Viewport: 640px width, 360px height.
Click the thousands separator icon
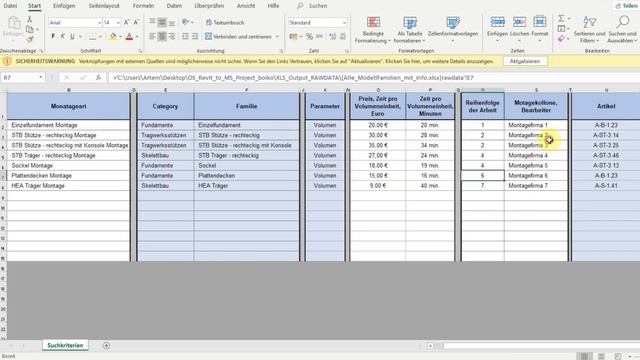[x=319, y=36]
